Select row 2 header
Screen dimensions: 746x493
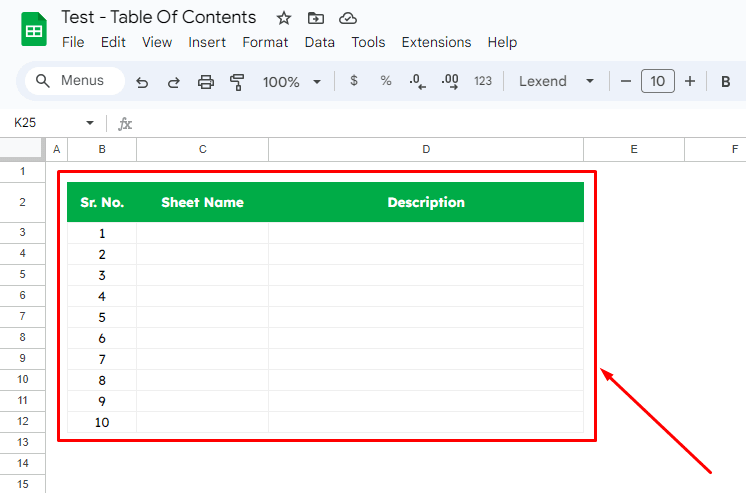coord(22,202)
